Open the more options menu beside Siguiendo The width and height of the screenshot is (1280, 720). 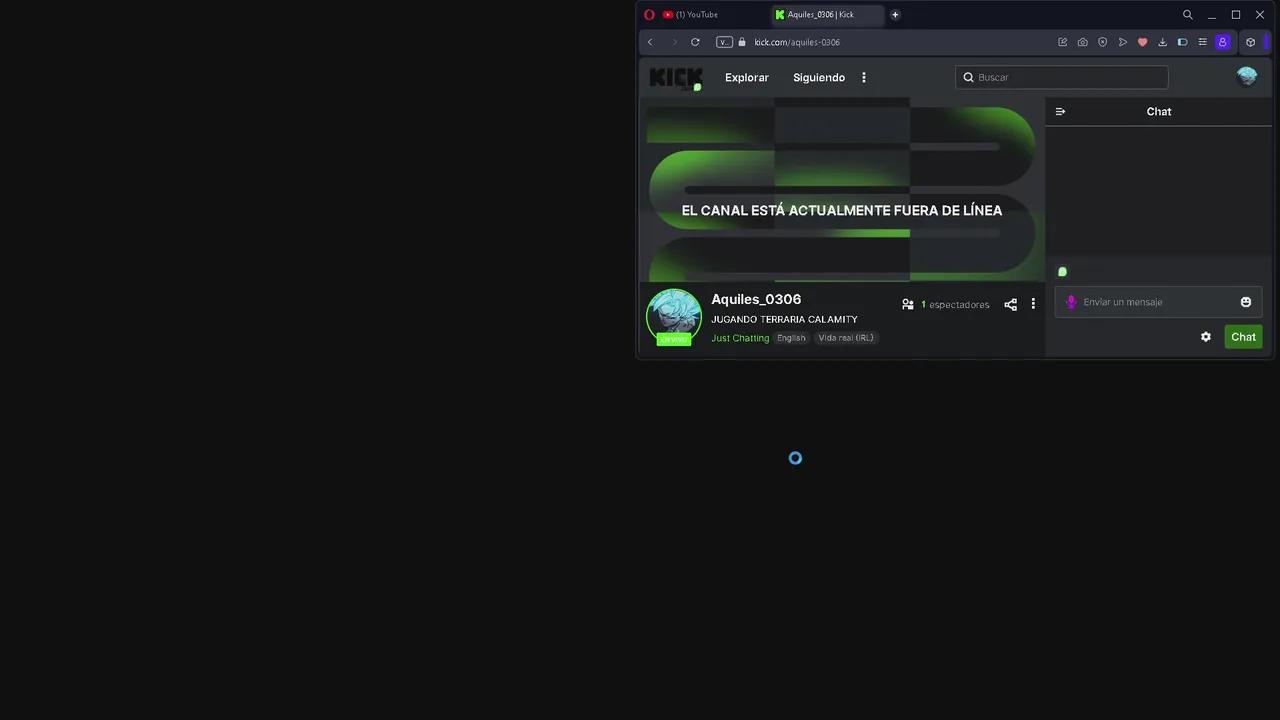point(864,77)
